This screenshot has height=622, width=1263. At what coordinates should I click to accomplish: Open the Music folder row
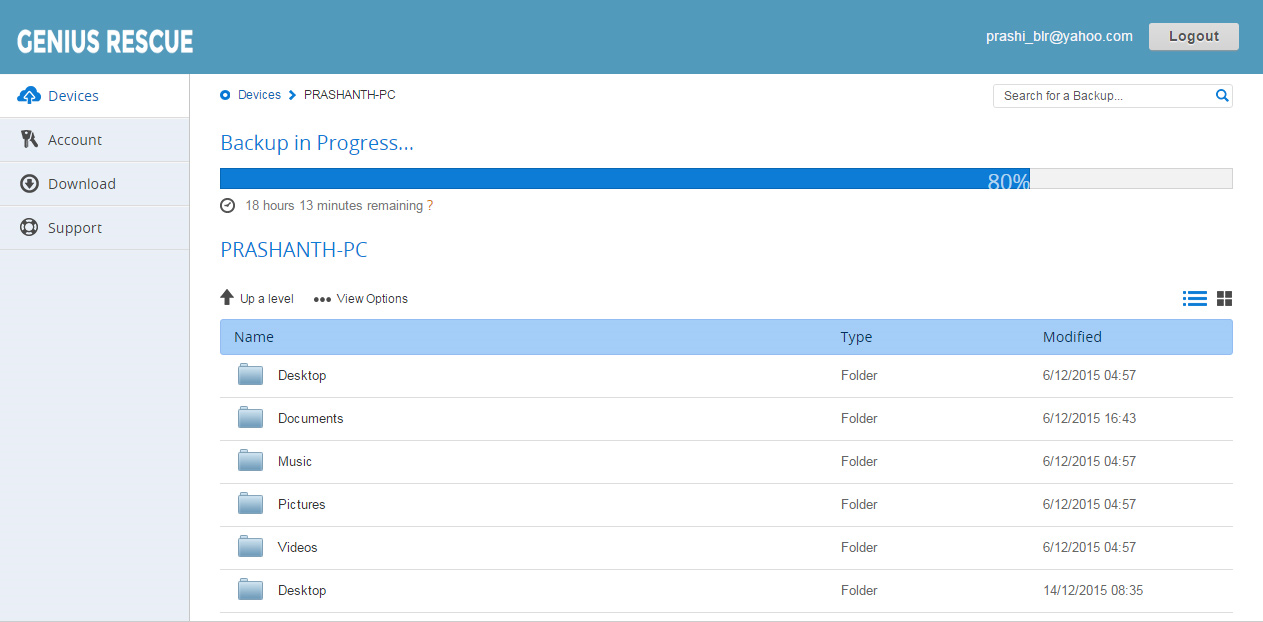[x=295, y=461]
